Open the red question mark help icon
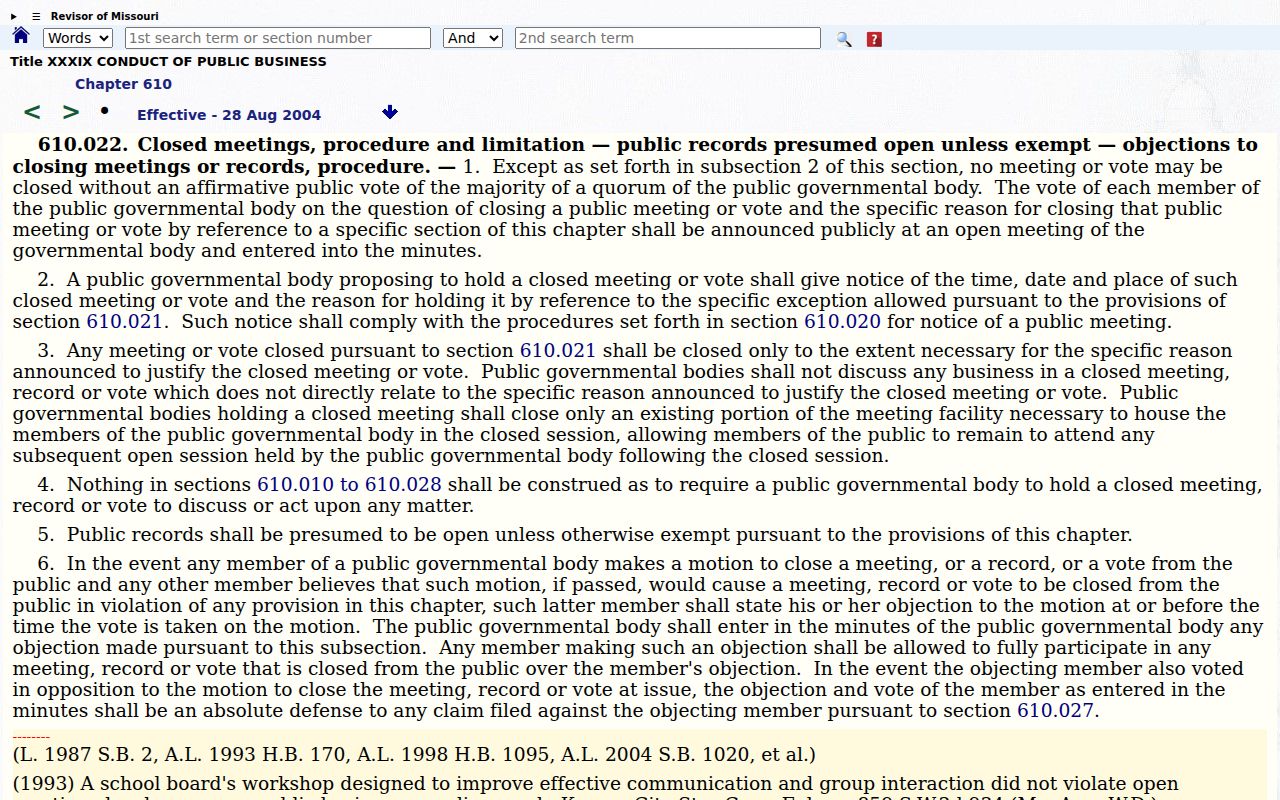The height and width of the screenshot is (800, 1280). click(874, 39)
